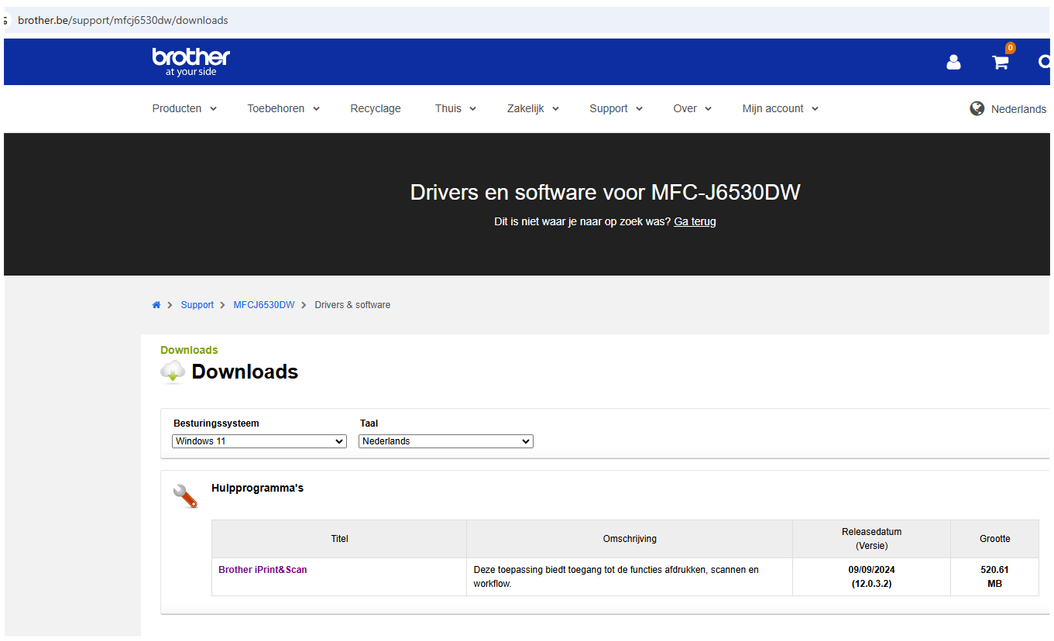The height and width of the screenshot is (641, 1054).
Task: Click the Brother at your side logo
Action: 191,62
